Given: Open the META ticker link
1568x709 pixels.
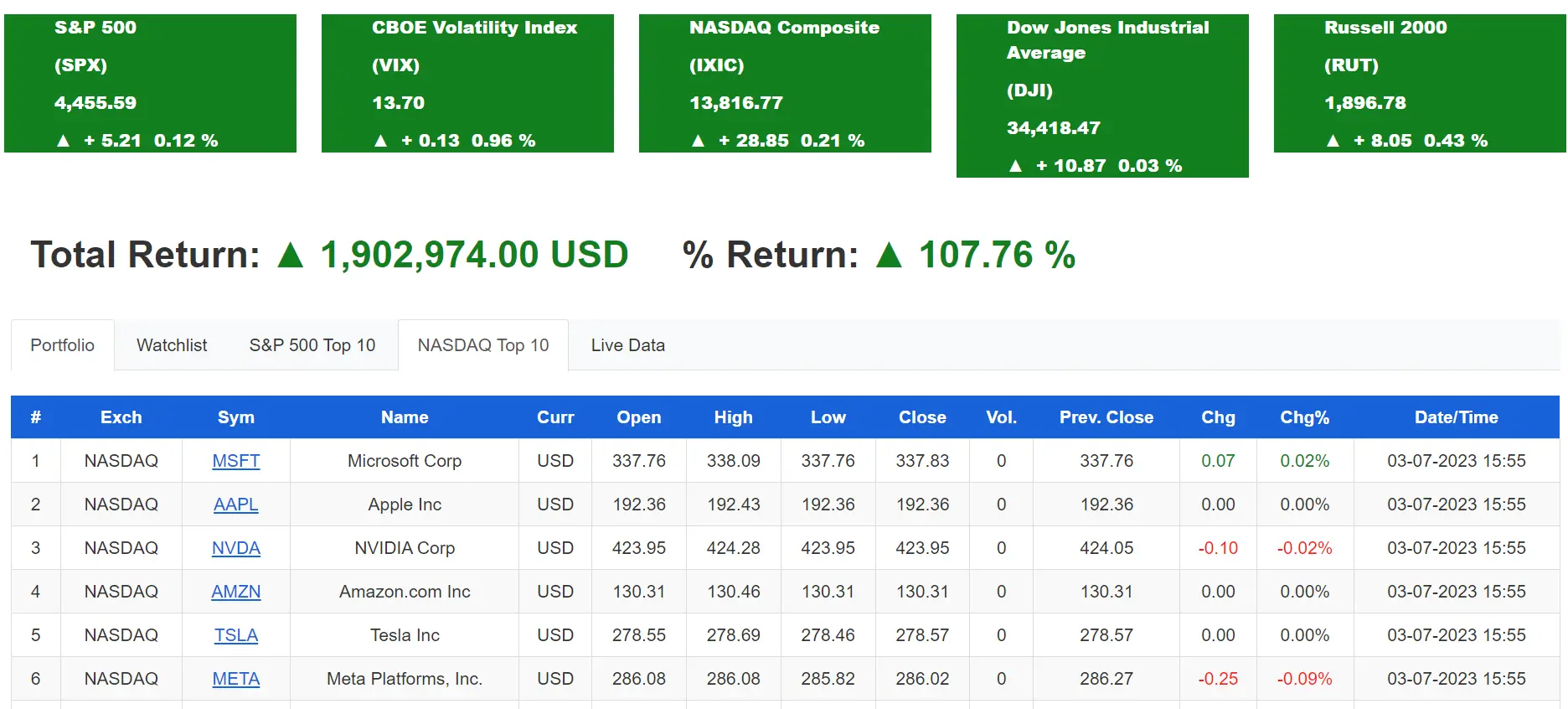Looking at the screenshot, I should tap(236, 679).
